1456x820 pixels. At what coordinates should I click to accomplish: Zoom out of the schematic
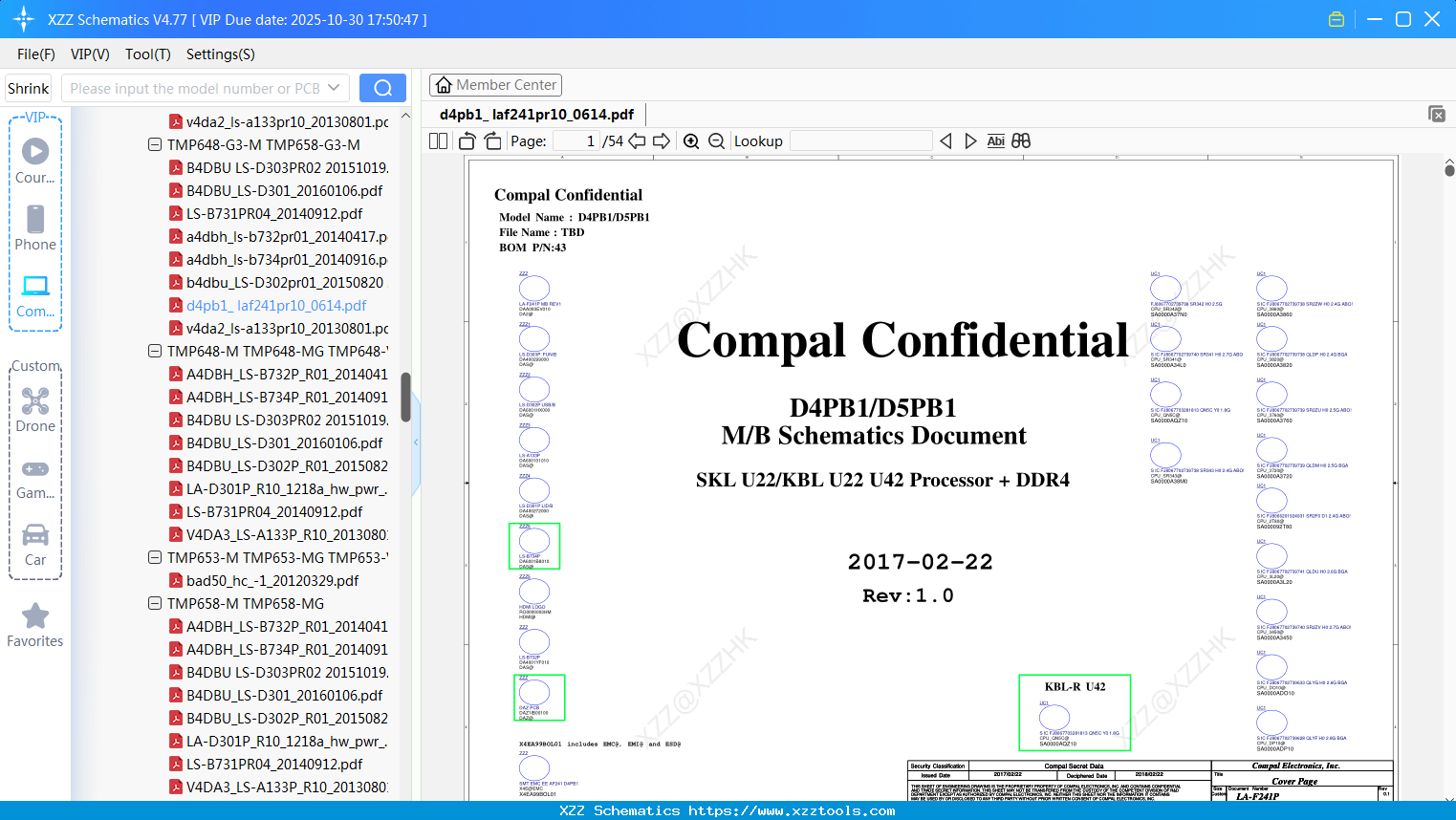coord(716,140)
